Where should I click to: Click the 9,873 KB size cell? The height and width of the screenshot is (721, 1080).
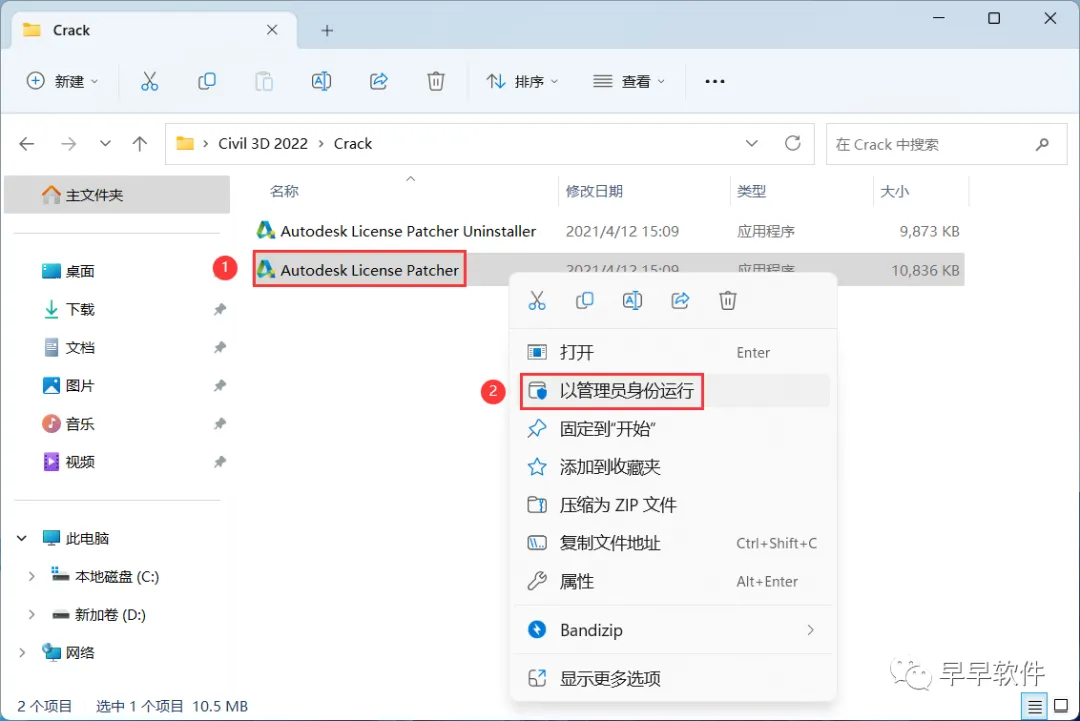point(929,231)
